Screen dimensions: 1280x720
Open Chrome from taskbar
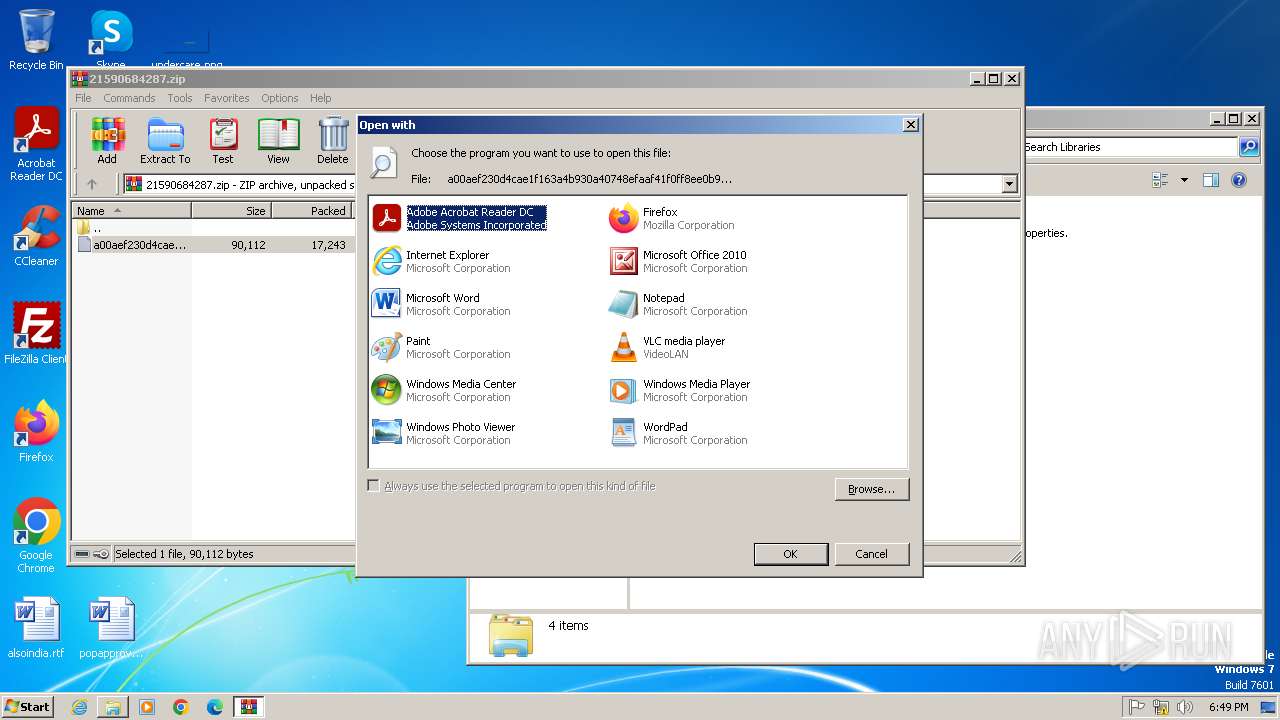pos(181,707)
